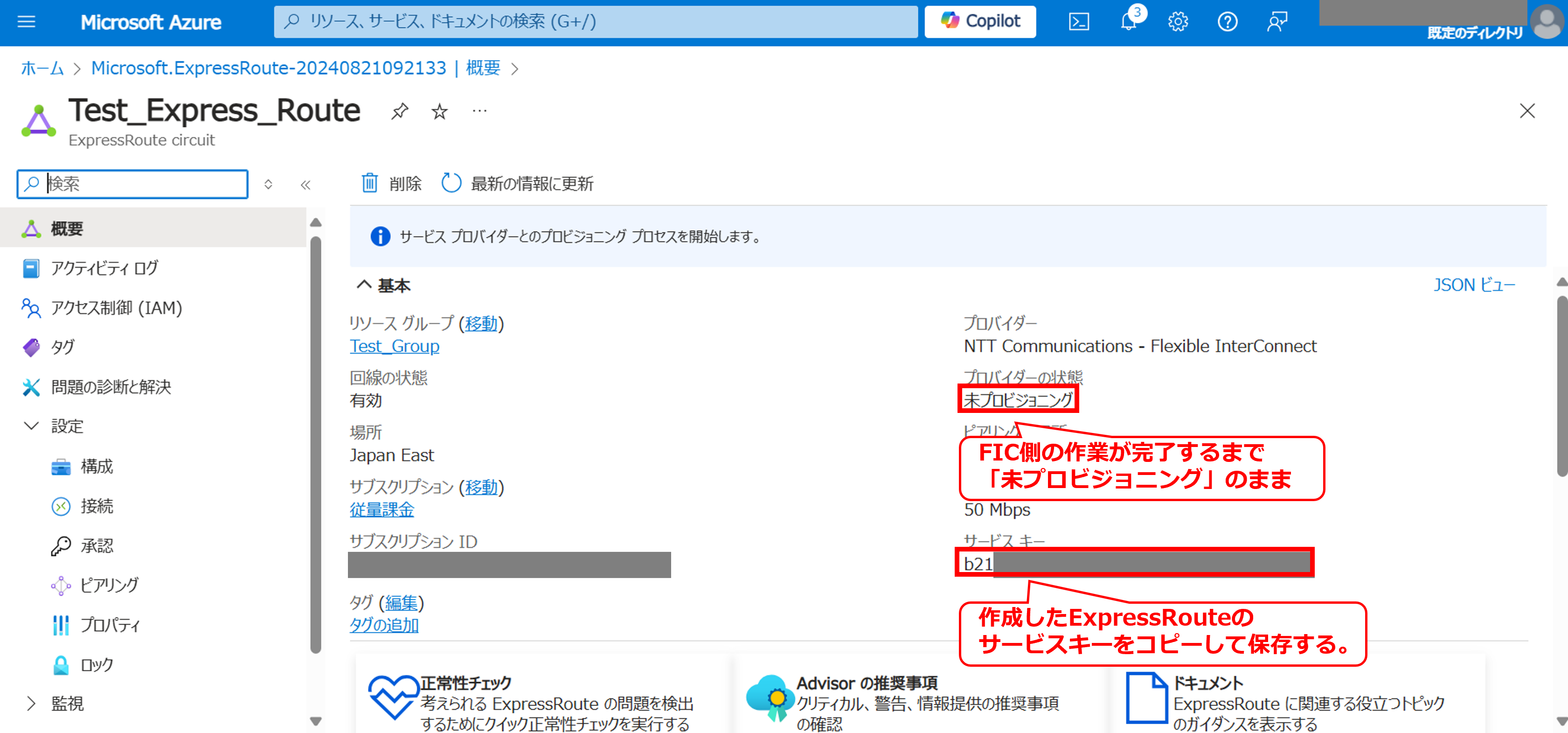Open the portal settings gear icon
Viewport: 1568px width, 733px height.
coord(1178,22)
